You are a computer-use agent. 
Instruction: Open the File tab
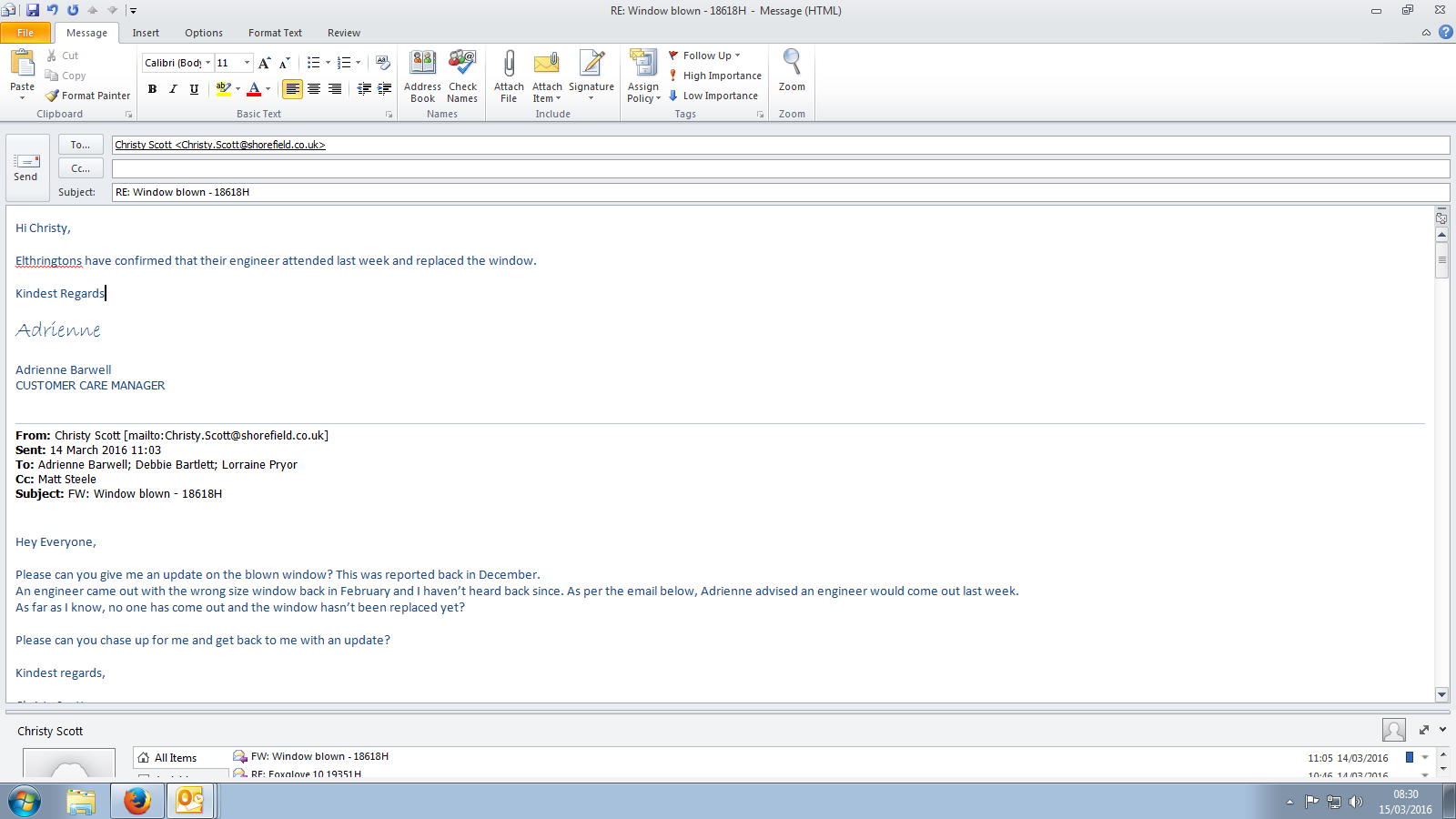pos(25,33)
